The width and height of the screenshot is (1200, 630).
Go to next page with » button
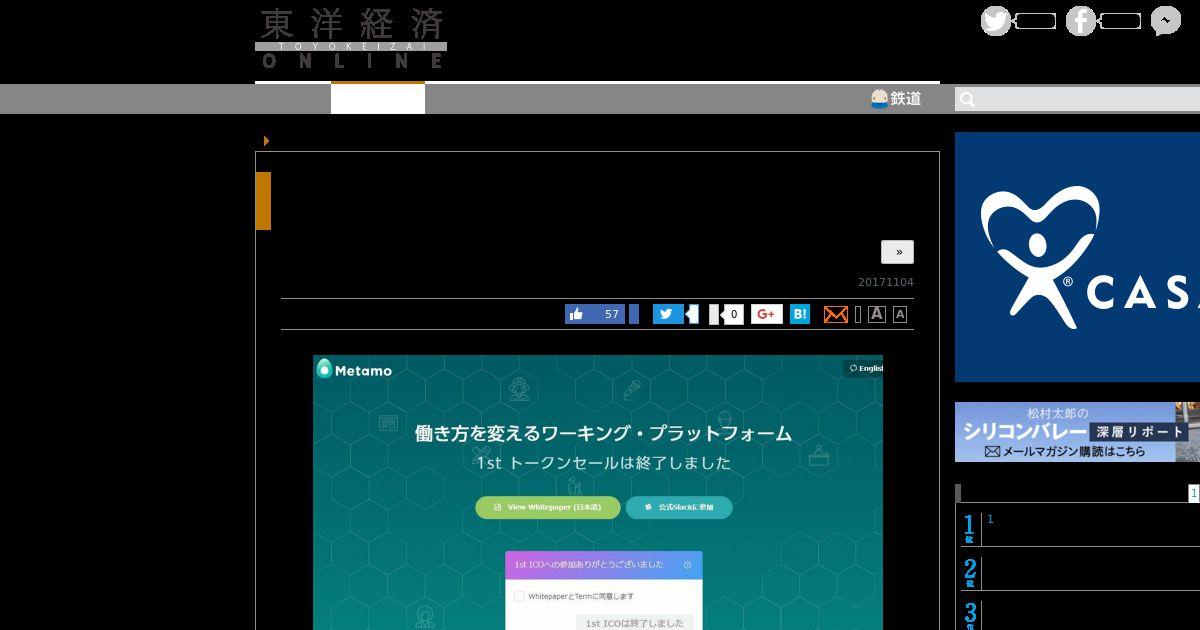tap(897, 252)
